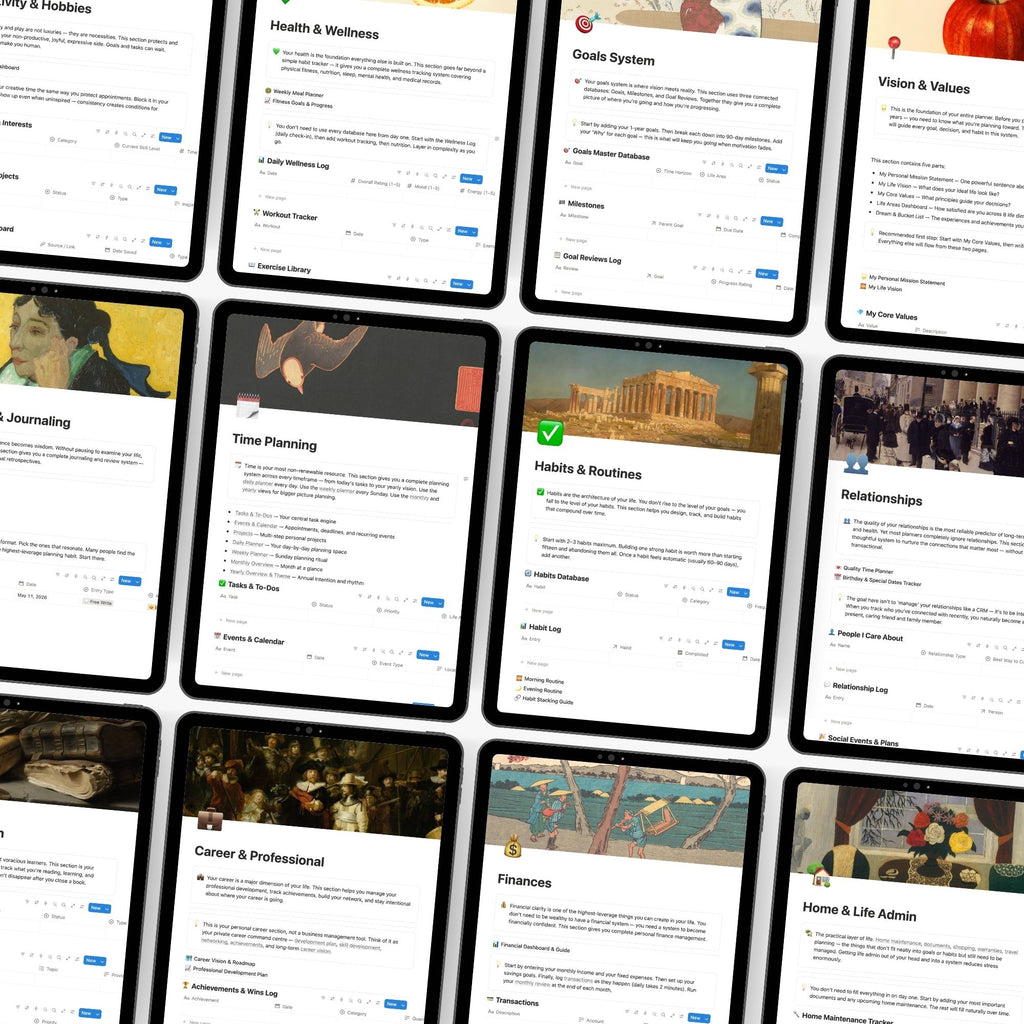Click the green checkmark page icon on Habits & Routines

point(550,433)
